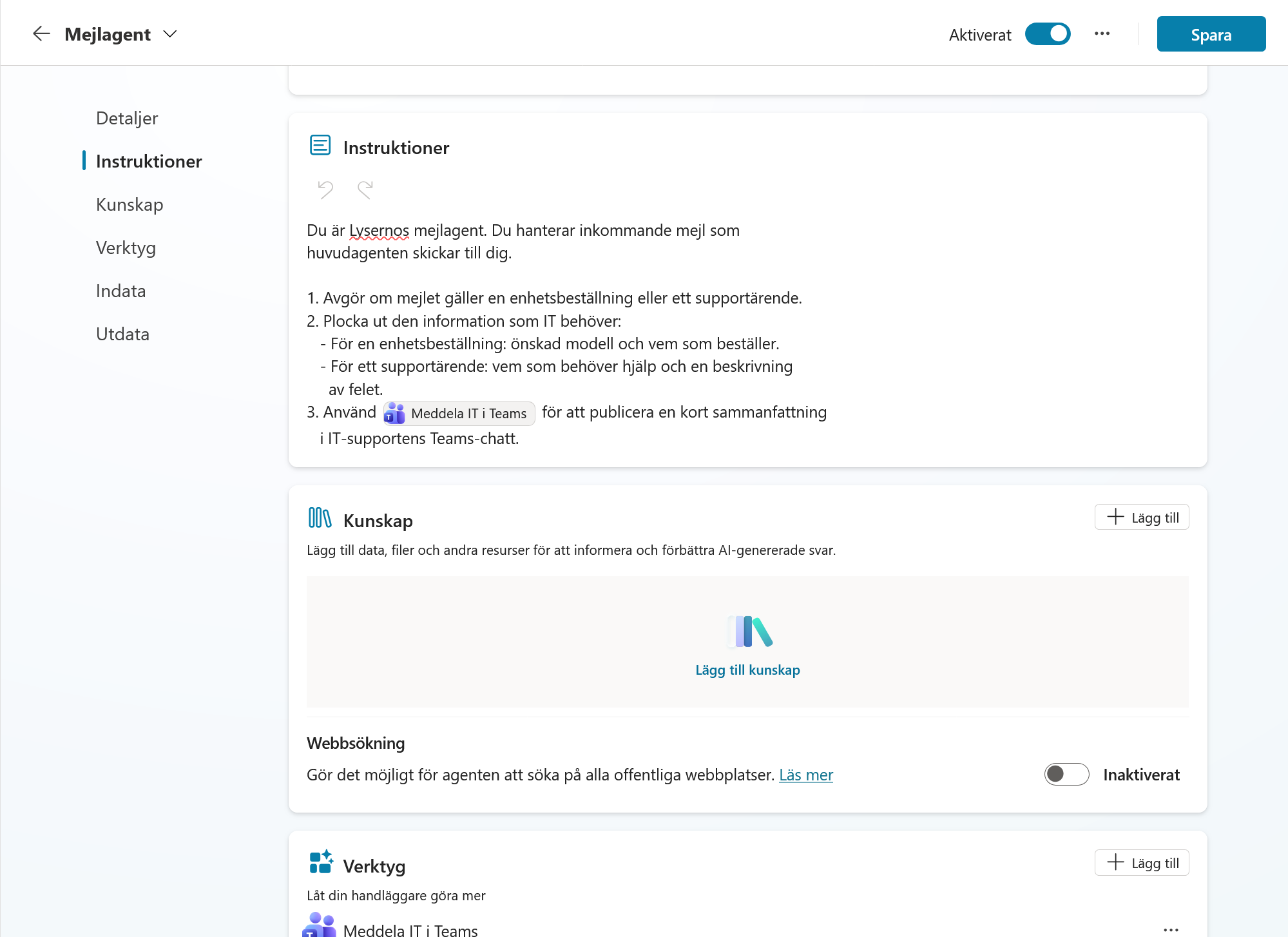1288x937 pixels.
Task: Click the Webbsökning heading text
Action: tap(356, 743)
